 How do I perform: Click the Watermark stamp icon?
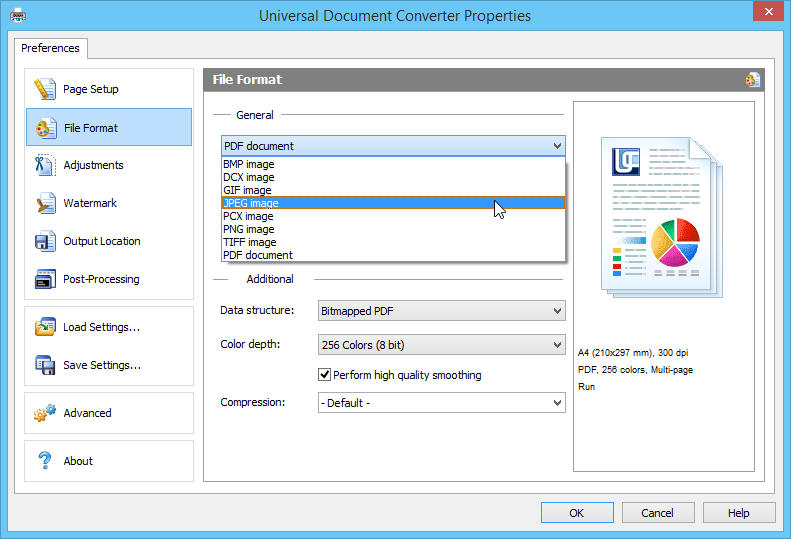(x=45, y=203)
